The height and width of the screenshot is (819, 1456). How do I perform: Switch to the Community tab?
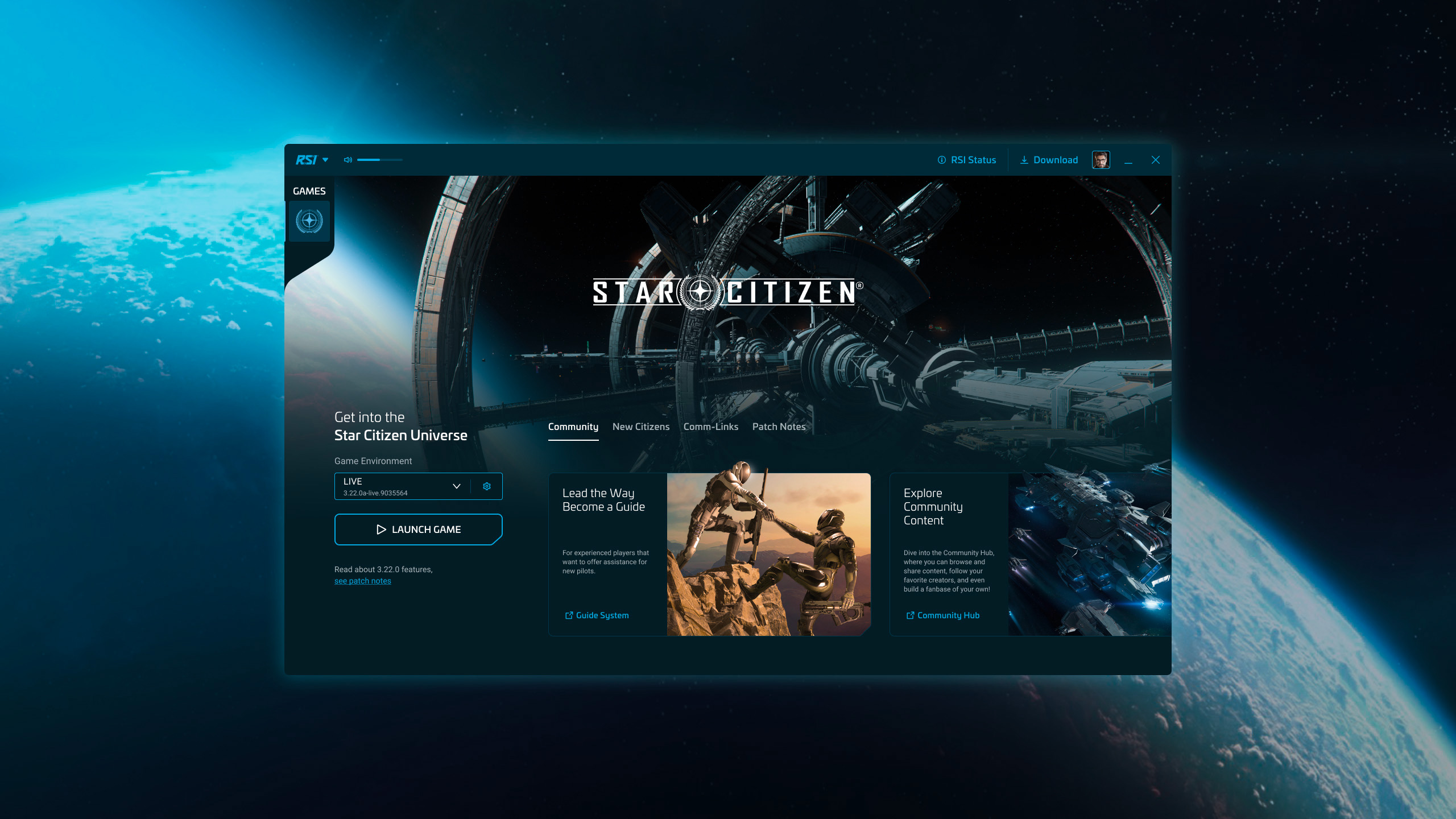573,427
